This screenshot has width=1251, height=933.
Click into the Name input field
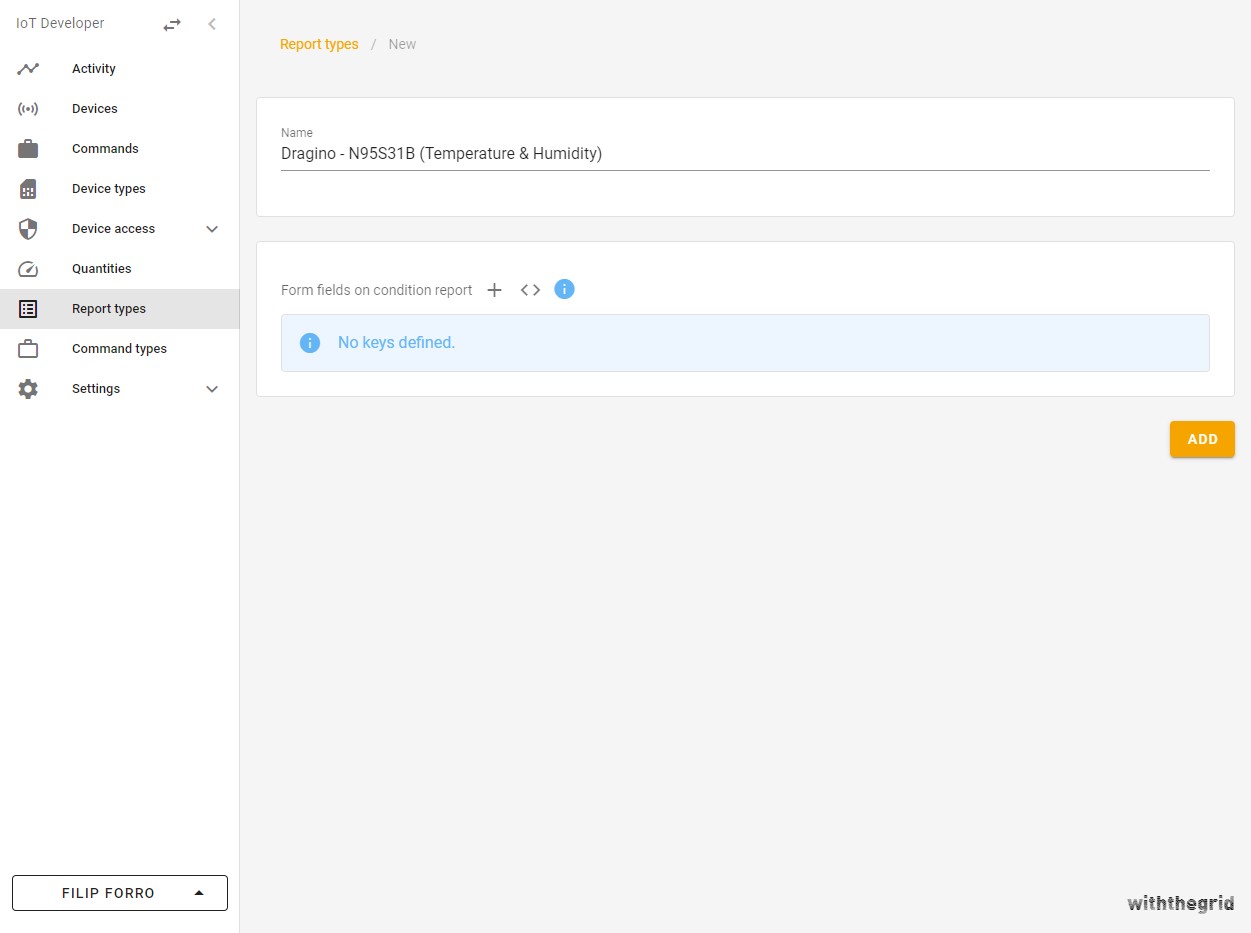click(x=744, y=154)
